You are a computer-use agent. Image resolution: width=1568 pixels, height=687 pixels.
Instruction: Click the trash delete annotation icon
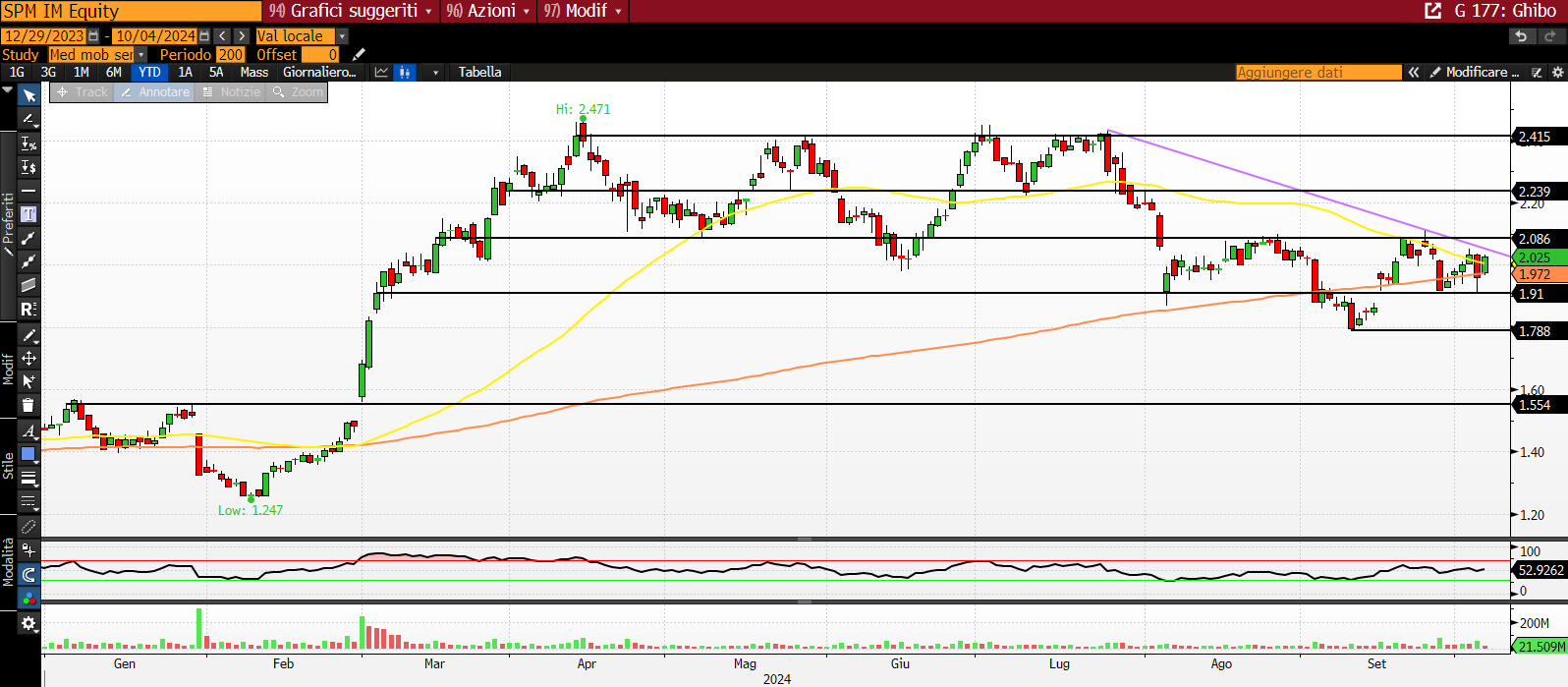(28, 405)
